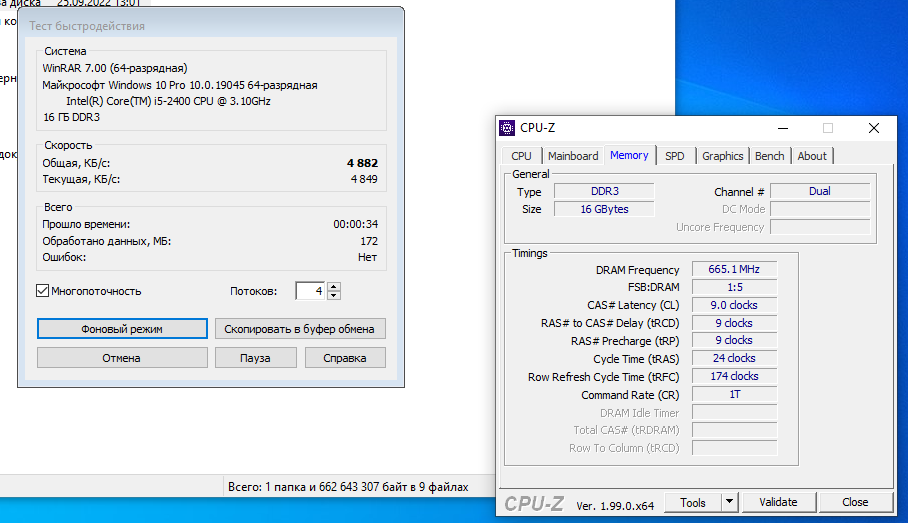908x523 pixels.
Task: Click the overall speed 4 882 value
Action: tap(363, 163)
